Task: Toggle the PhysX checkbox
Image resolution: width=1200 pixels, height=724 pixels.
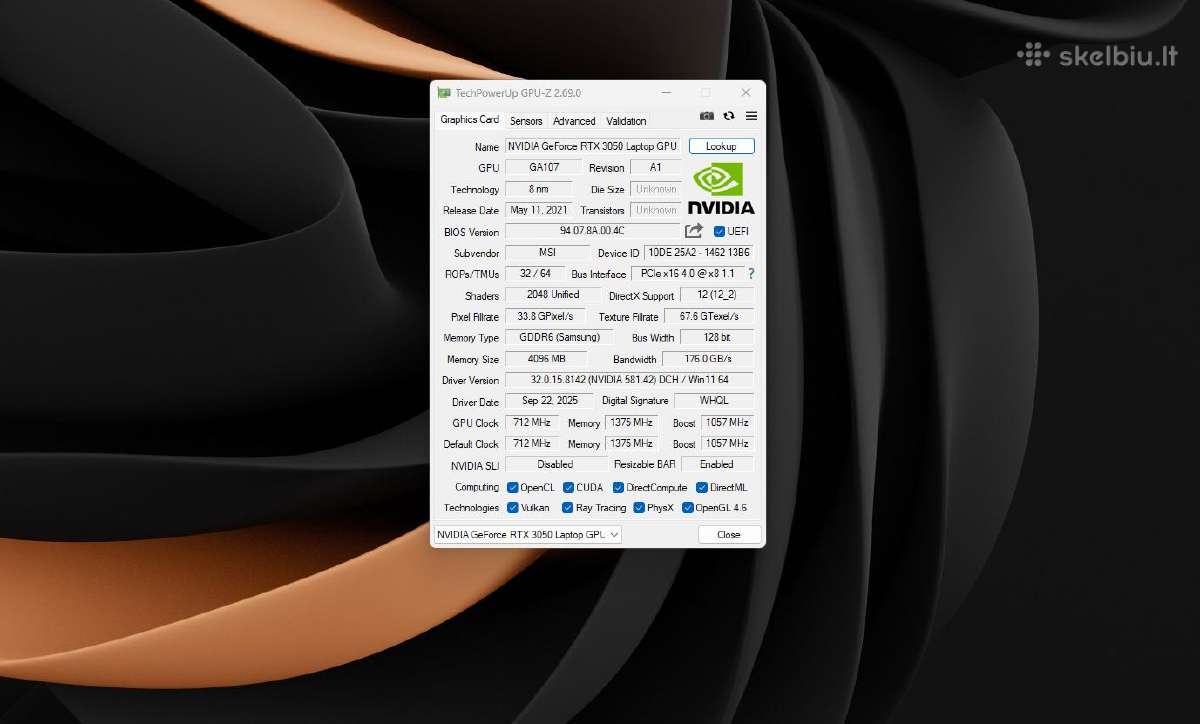Action: (x=639, y=508)
